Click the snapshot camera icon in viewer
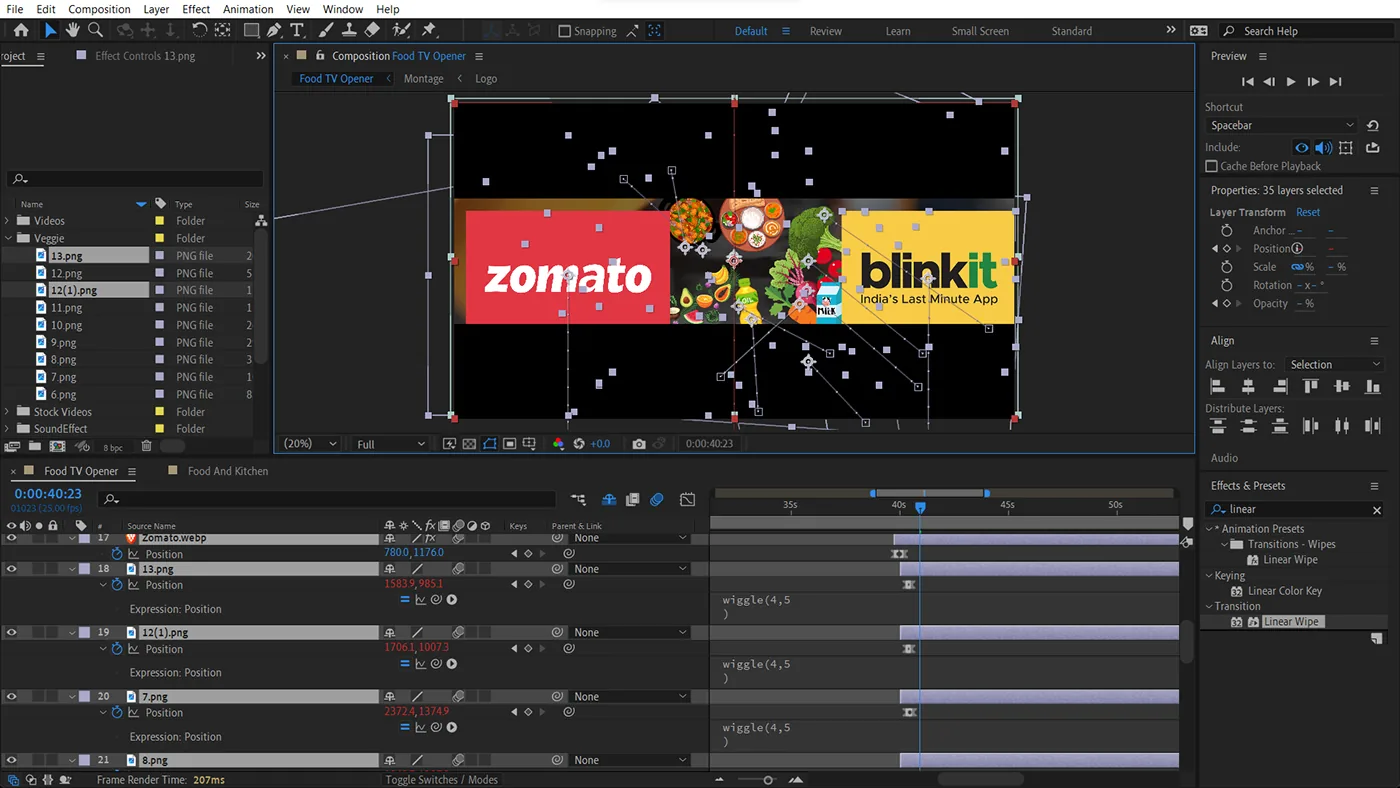The image size is (1400, 788). pos(639,444)
